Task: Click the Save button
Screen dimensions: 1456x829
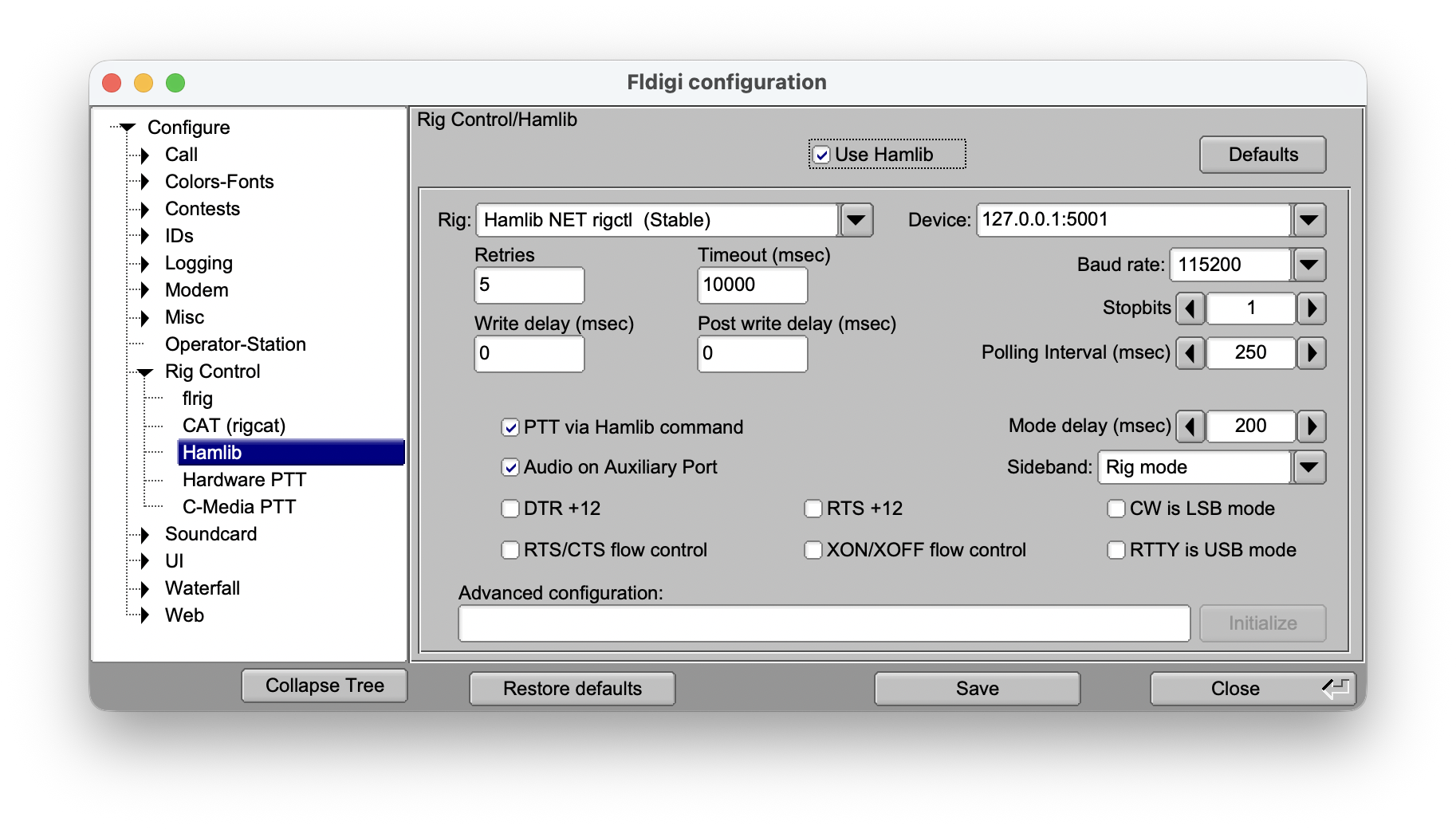Action: (x=977, y=689)
